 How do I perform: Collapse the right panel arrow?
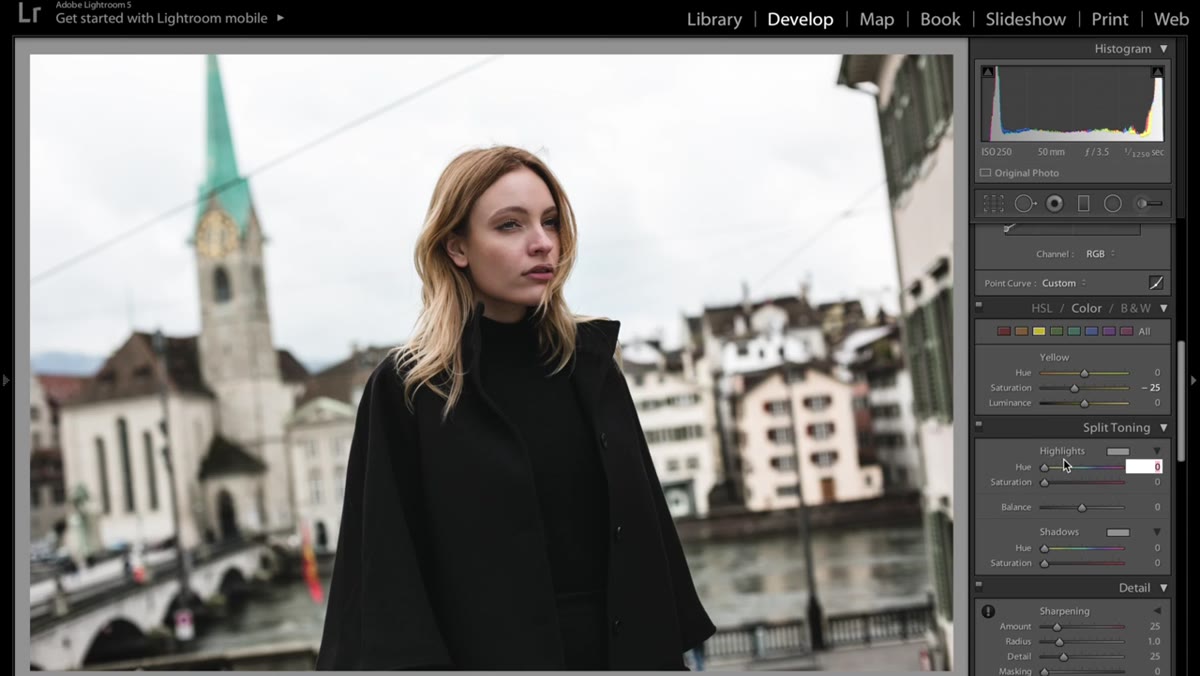pyautogui.click(x=1193, y=380)
